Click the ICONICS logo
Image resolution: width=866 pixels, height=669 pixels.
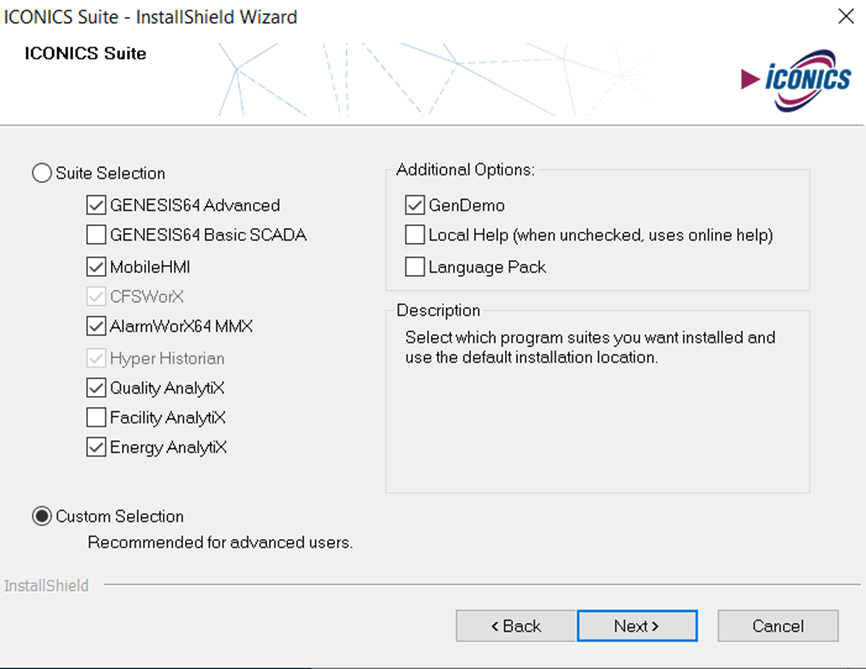coord(796,80)
